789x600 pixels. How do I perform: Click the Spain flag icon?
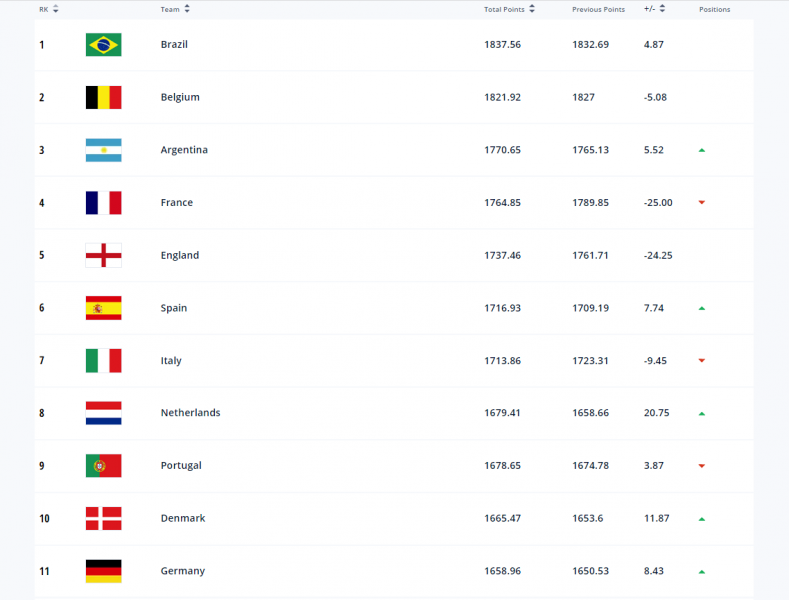pos(103,308)
